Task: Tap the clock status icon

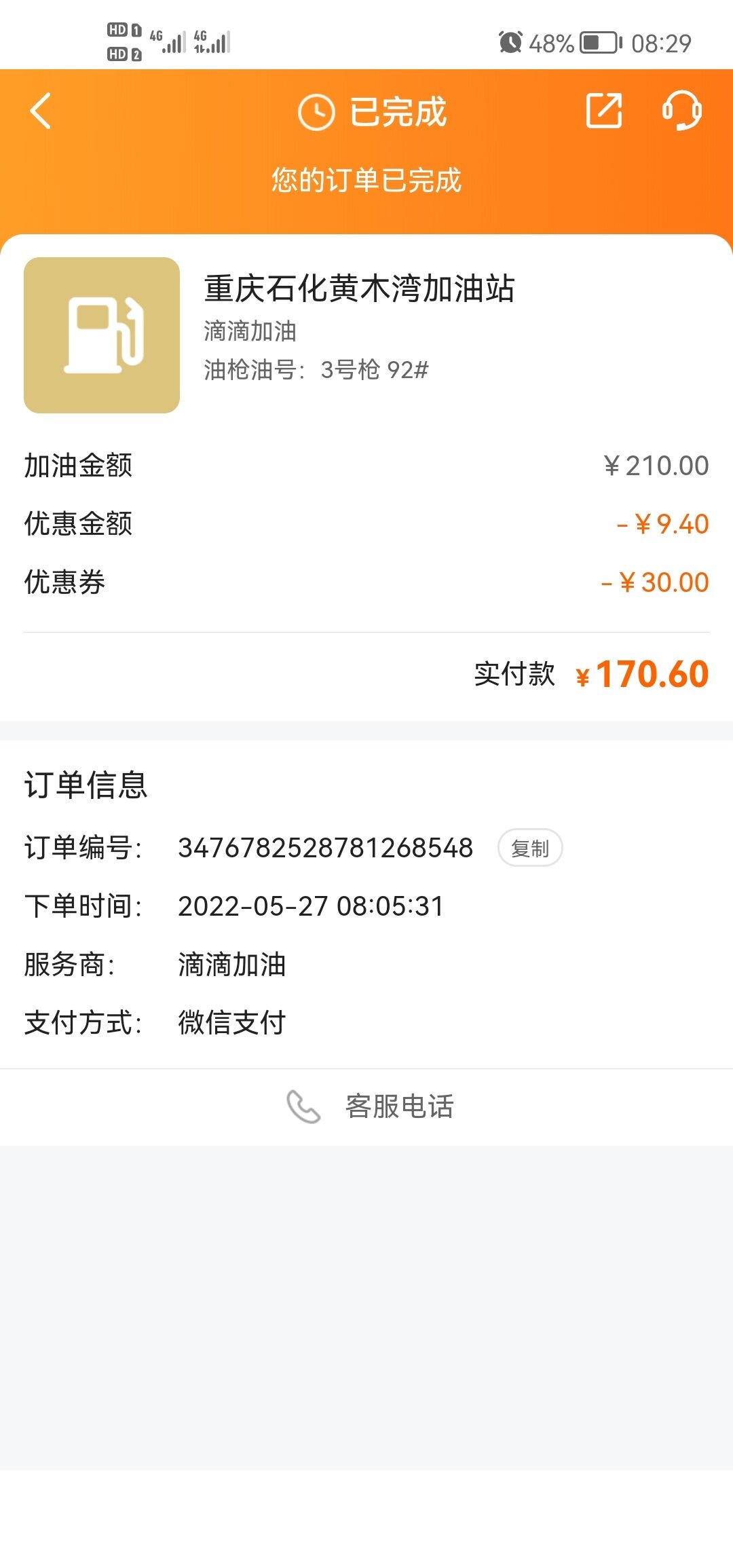Action: point(316,112)
